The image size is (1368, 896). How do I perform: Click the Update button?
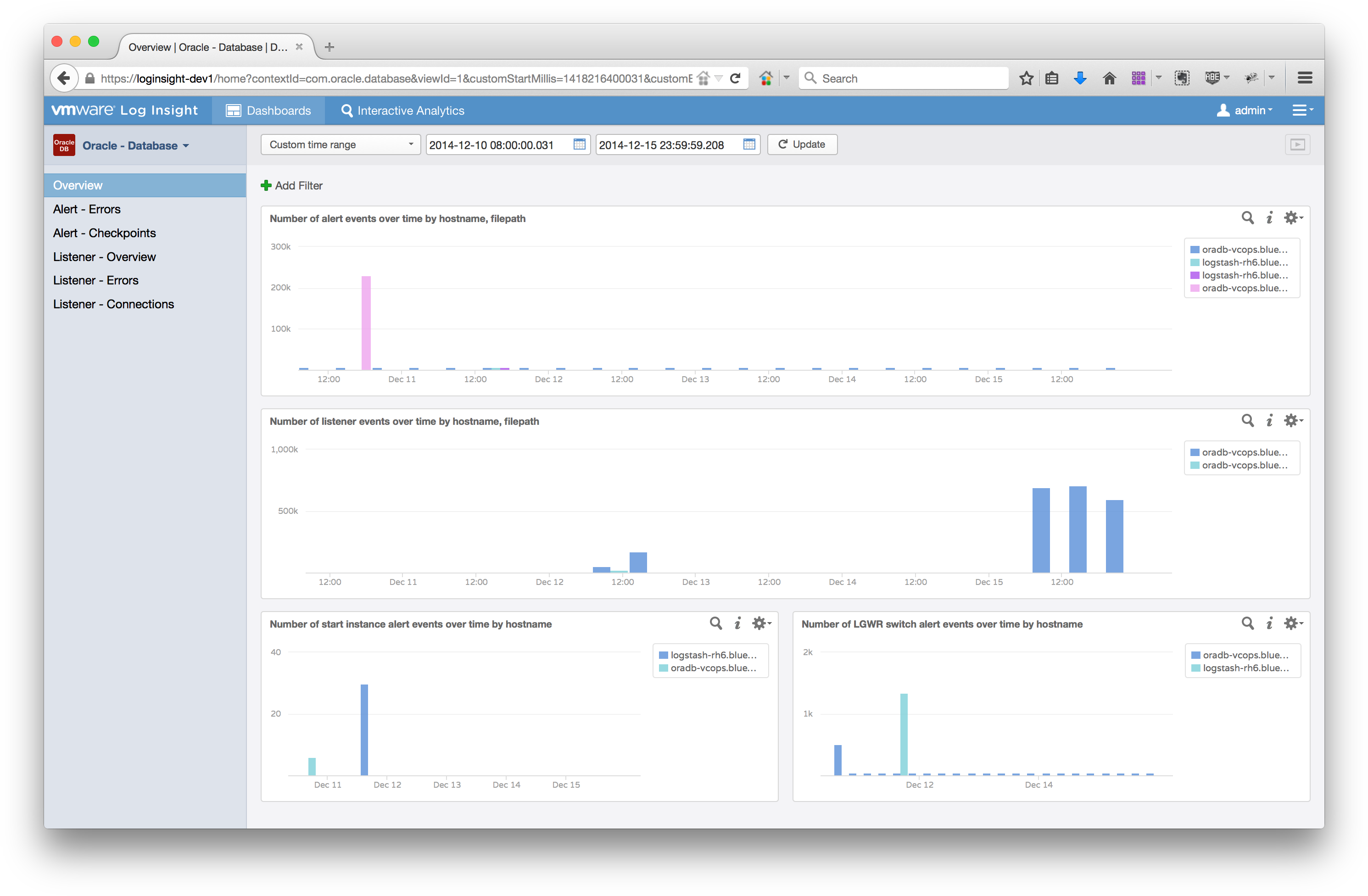click(802, 144)
